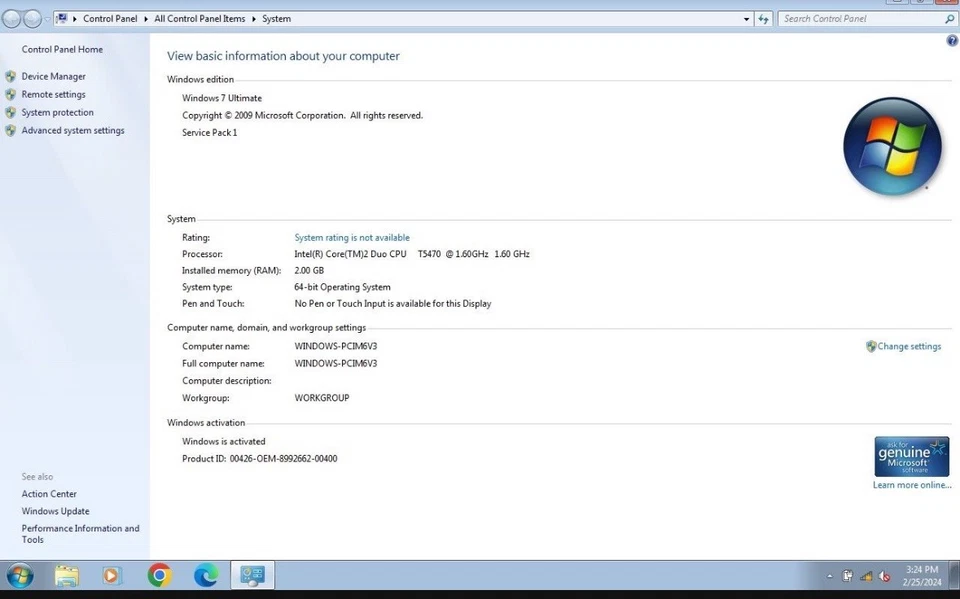Navigate to All Control Panel Items breadcrumb
960x599 pixels.
199,18
